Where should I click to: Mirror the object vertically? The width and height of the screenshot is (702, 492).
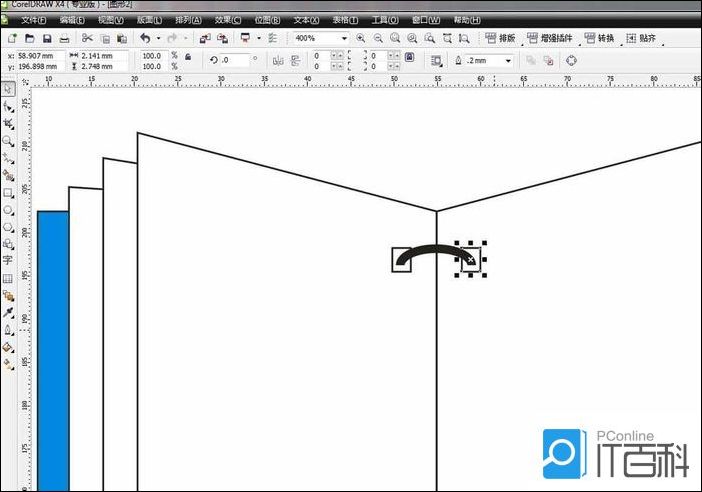pyautogui.click(x=295, y=60)
